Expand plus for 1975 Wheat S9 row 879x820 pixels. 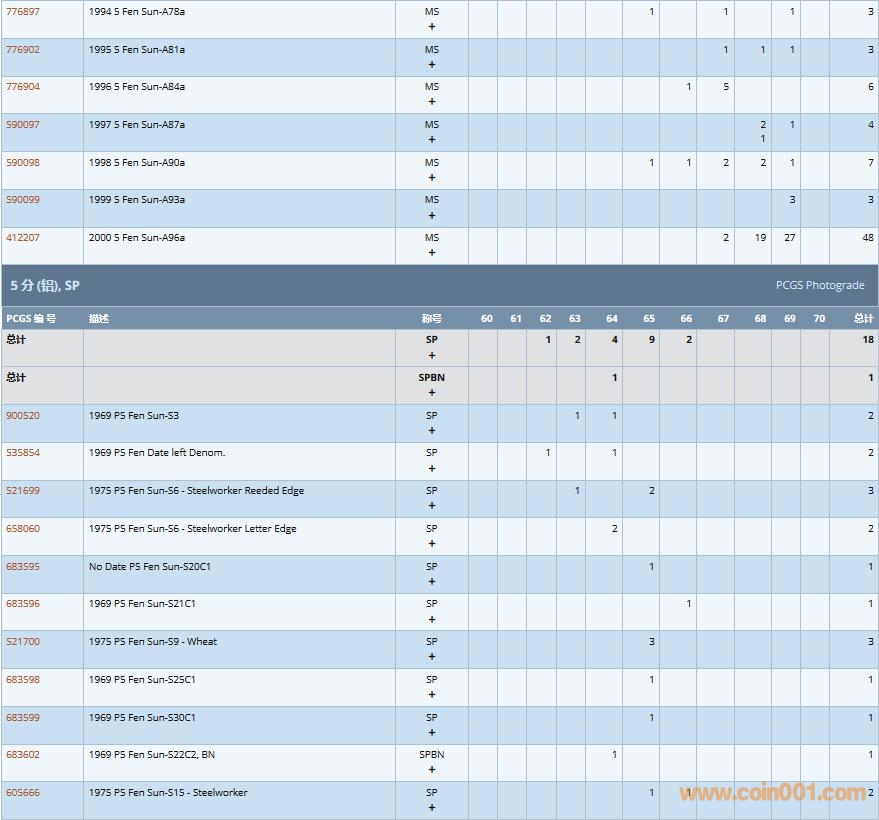432,657
